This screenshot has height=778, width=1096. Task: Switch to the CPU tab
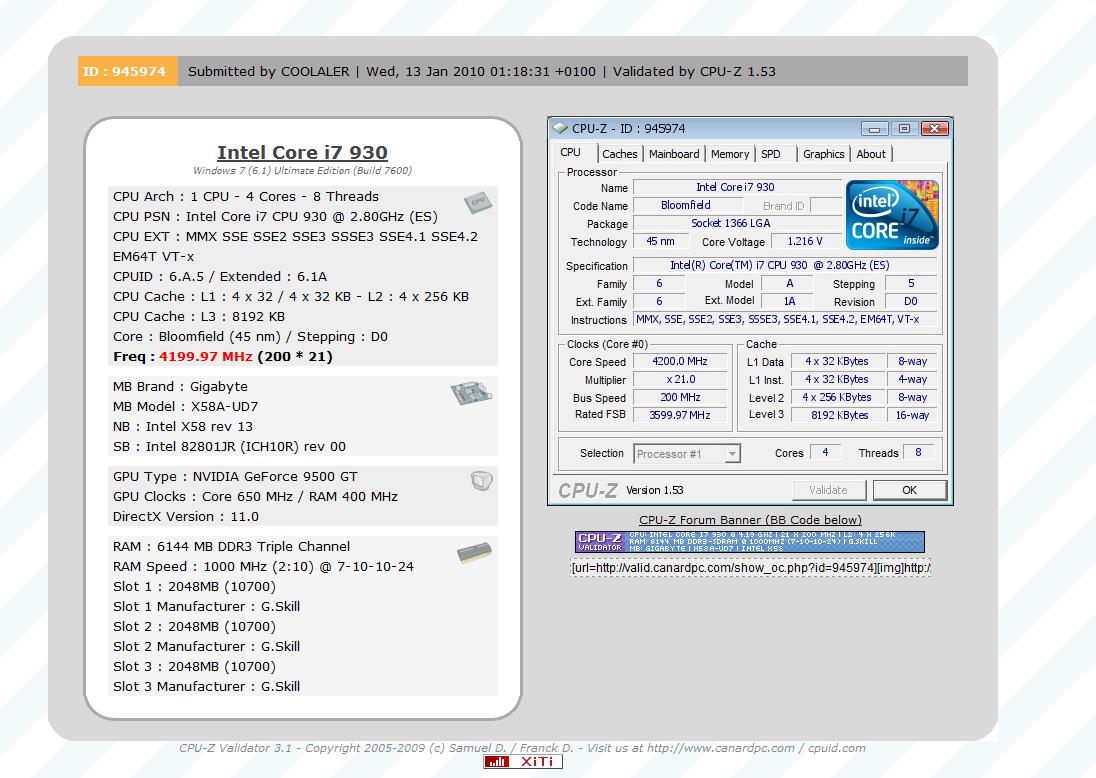[570, 152]
